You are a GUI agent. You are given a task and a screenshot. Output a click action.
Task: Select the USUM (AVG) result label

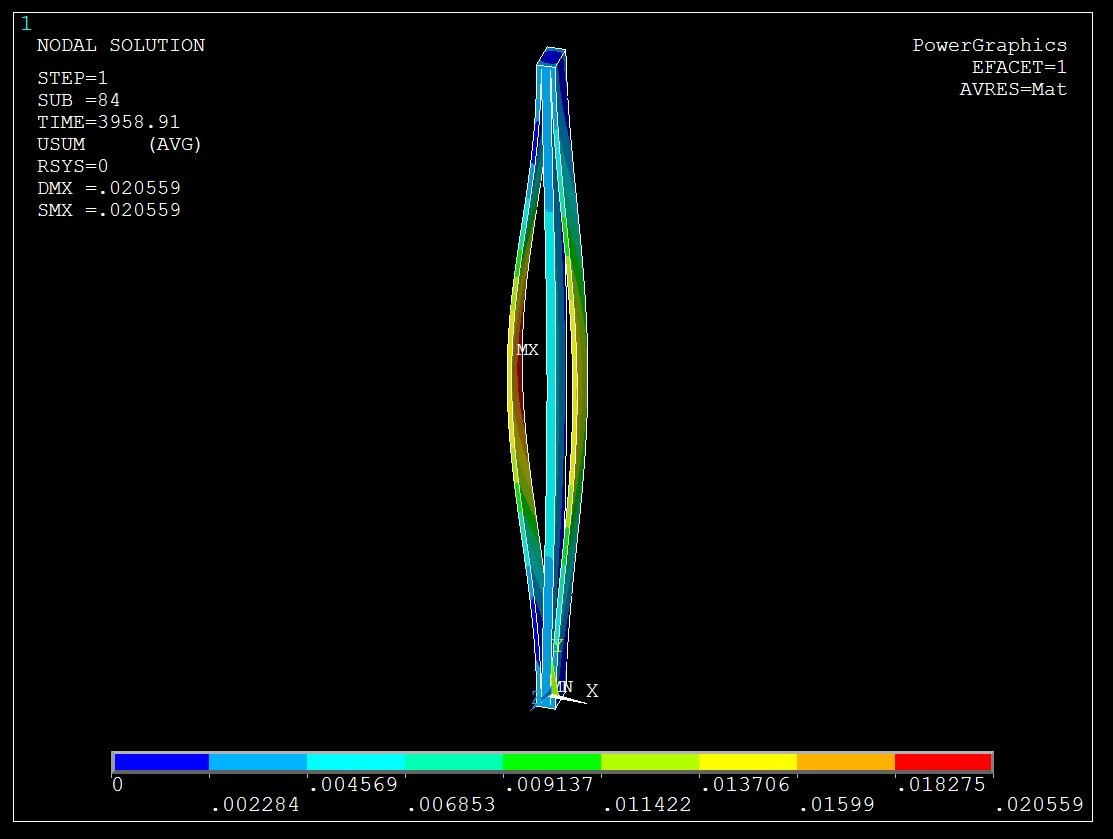[119, 144]
